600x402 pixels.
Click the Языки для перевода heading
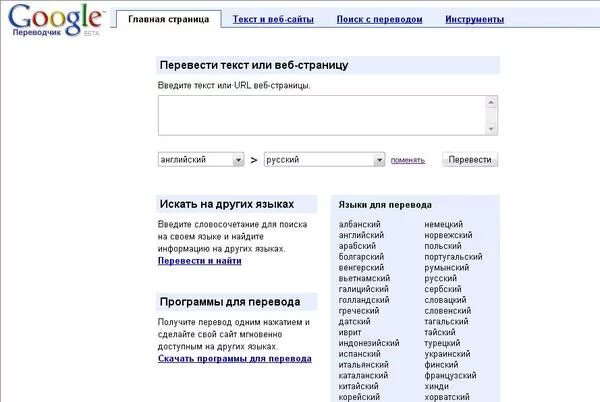tap(385, 205)
